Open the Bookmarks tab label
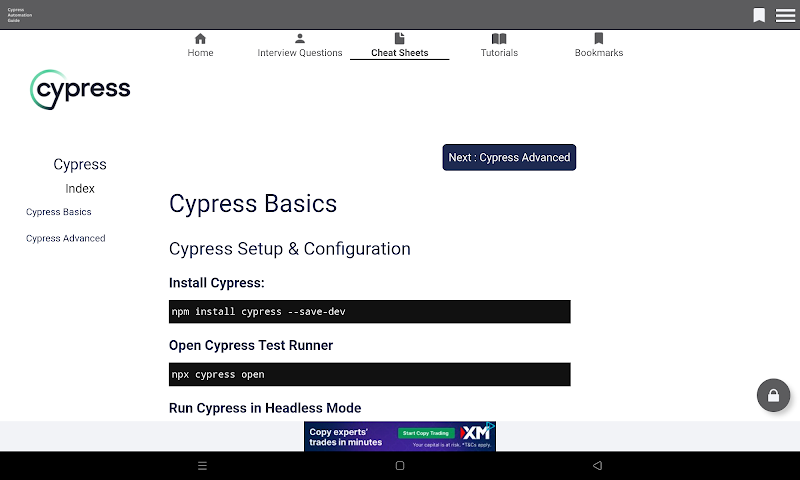The image size is (800, 480). pos(599,53)
